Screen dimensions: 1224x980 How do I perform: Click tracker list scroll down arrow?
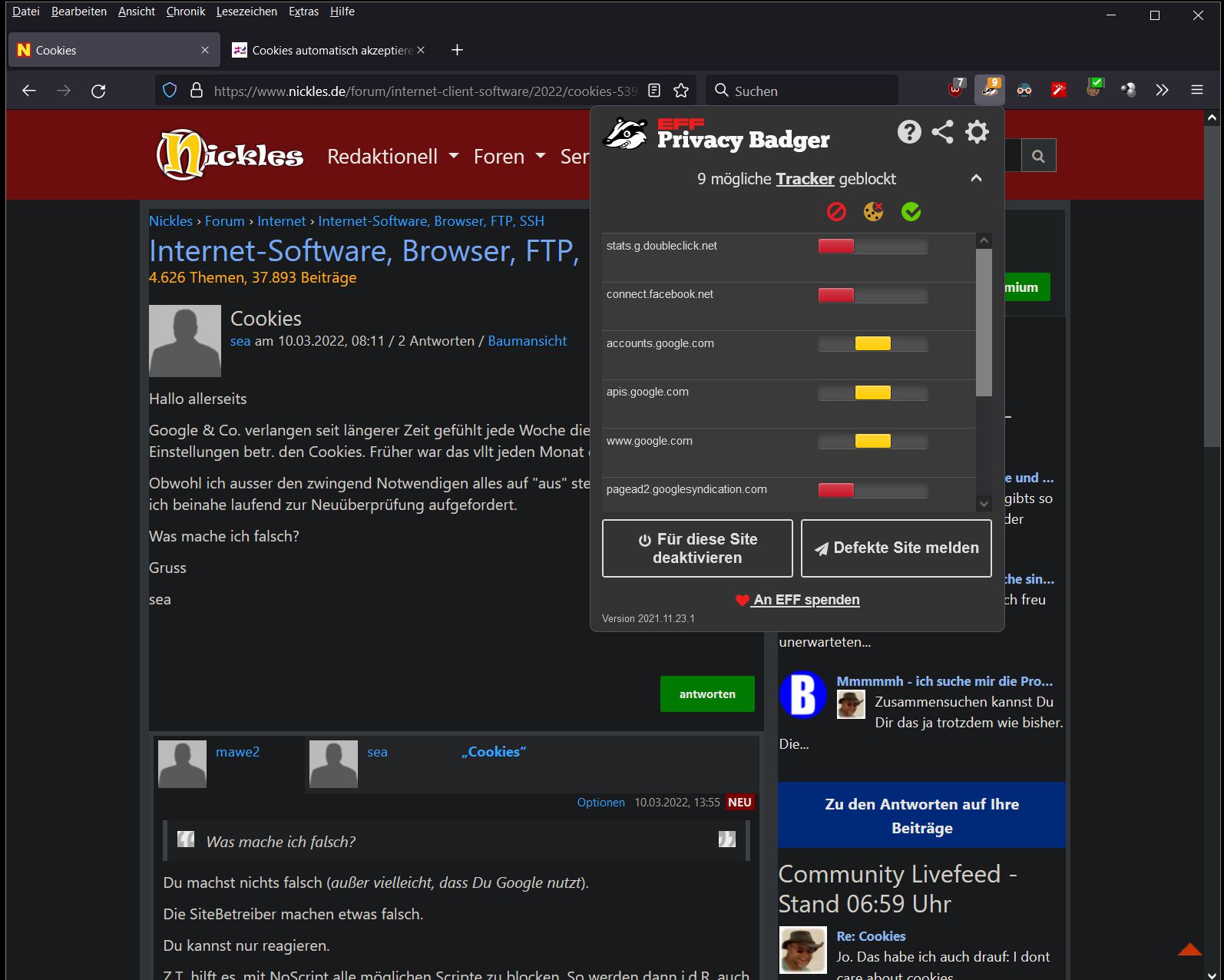984,504
